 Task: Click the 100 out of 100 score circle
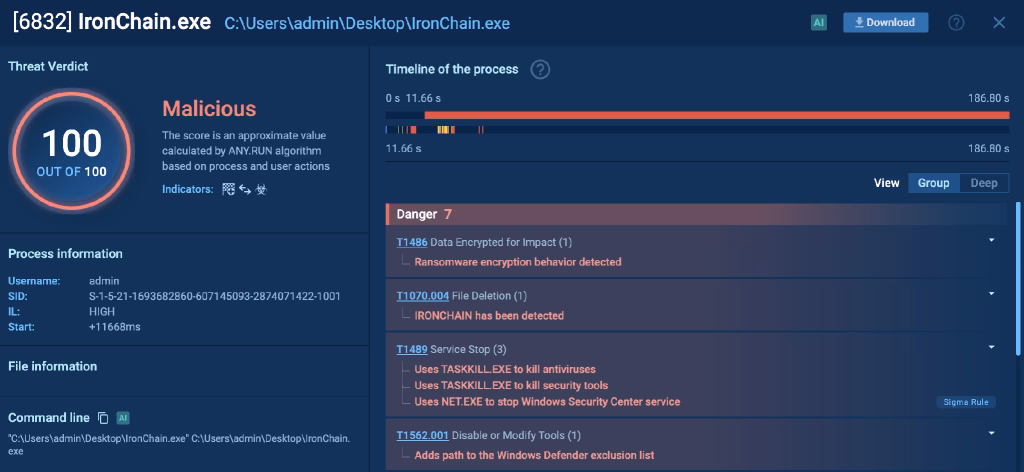tap(72, 150)
